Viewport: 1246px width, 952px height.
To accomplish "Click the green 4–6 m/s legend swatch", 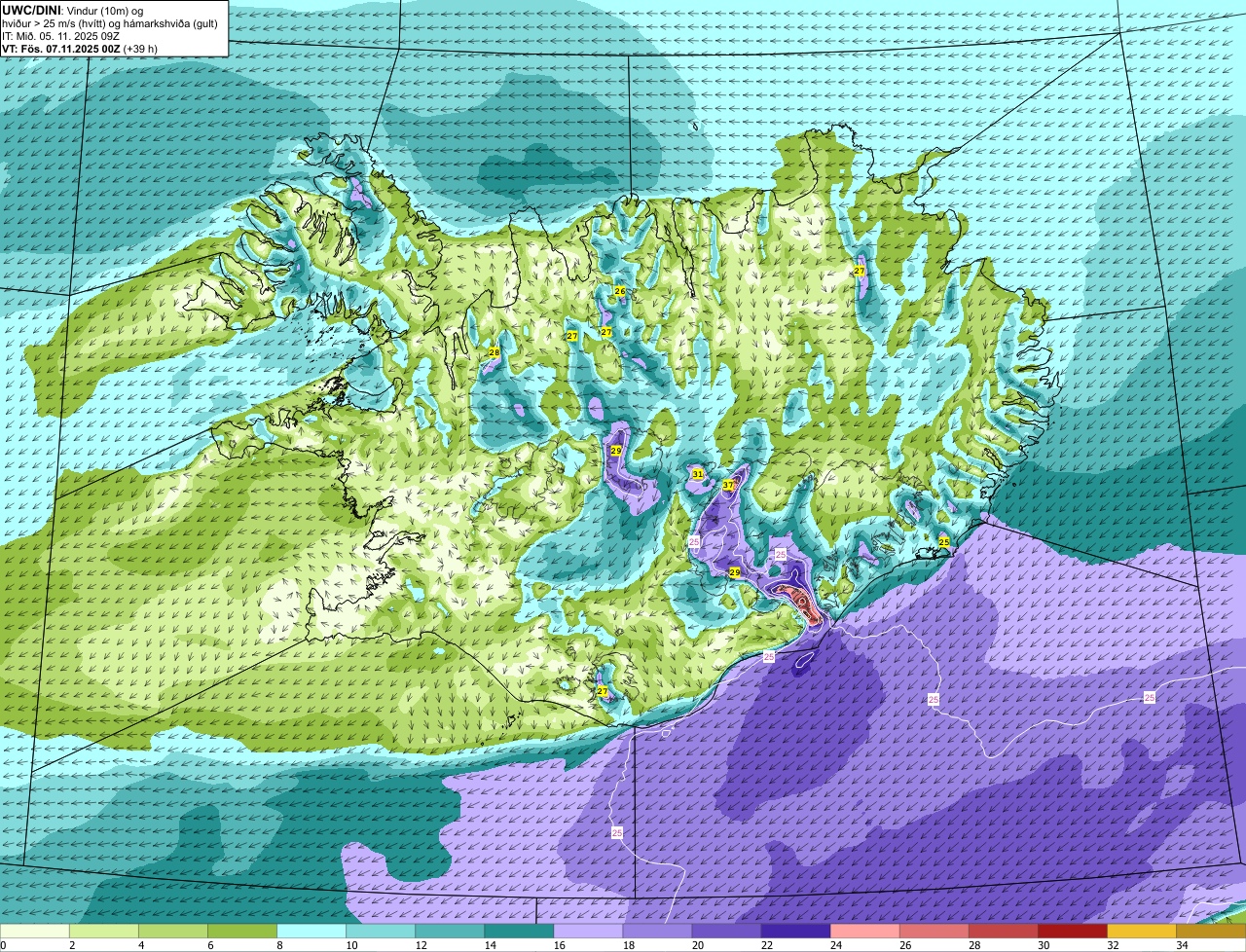I will click(x=173, y=932).
